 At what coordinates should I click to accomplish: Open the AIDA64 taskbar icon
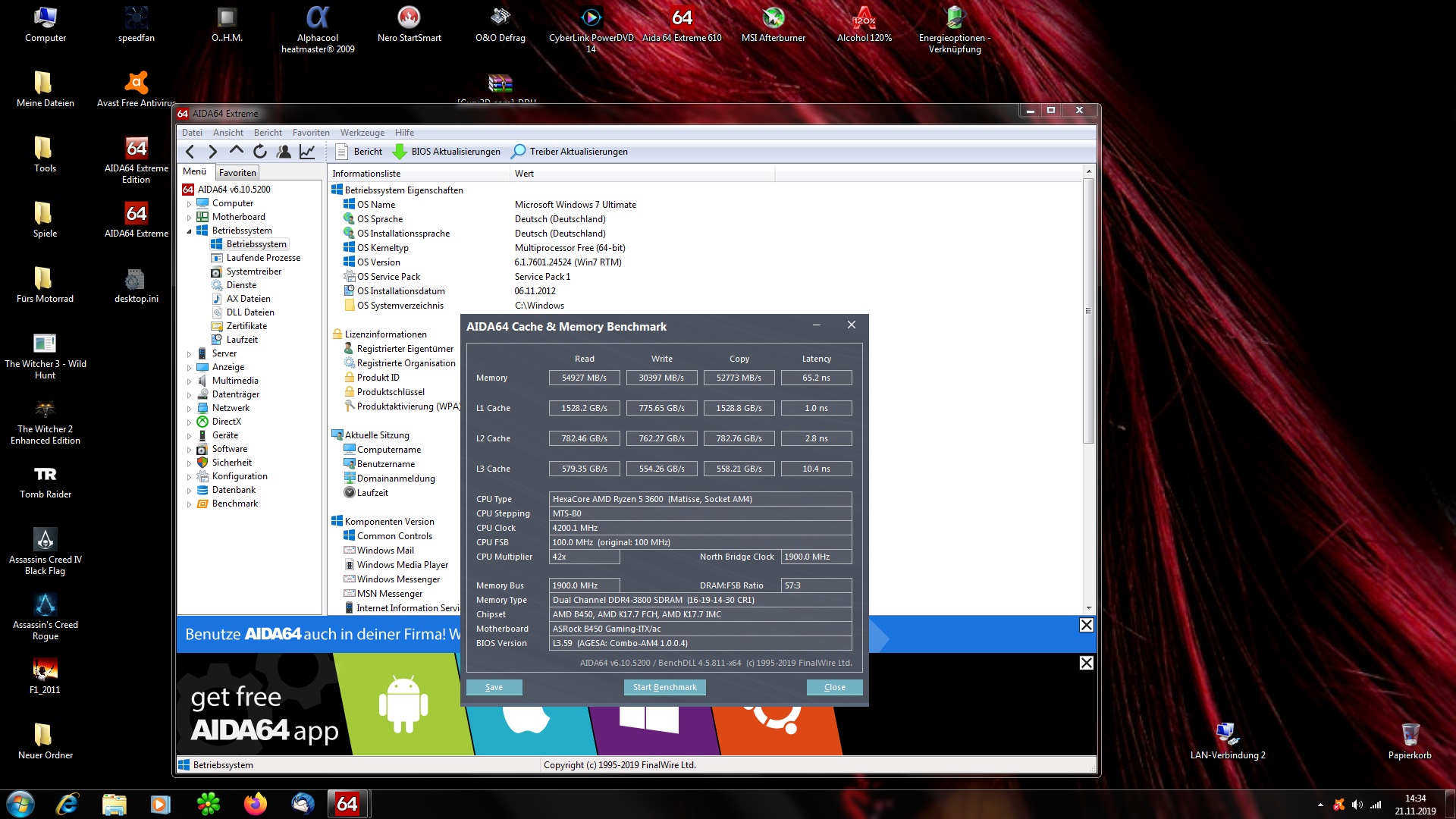[x=348, y=804]
